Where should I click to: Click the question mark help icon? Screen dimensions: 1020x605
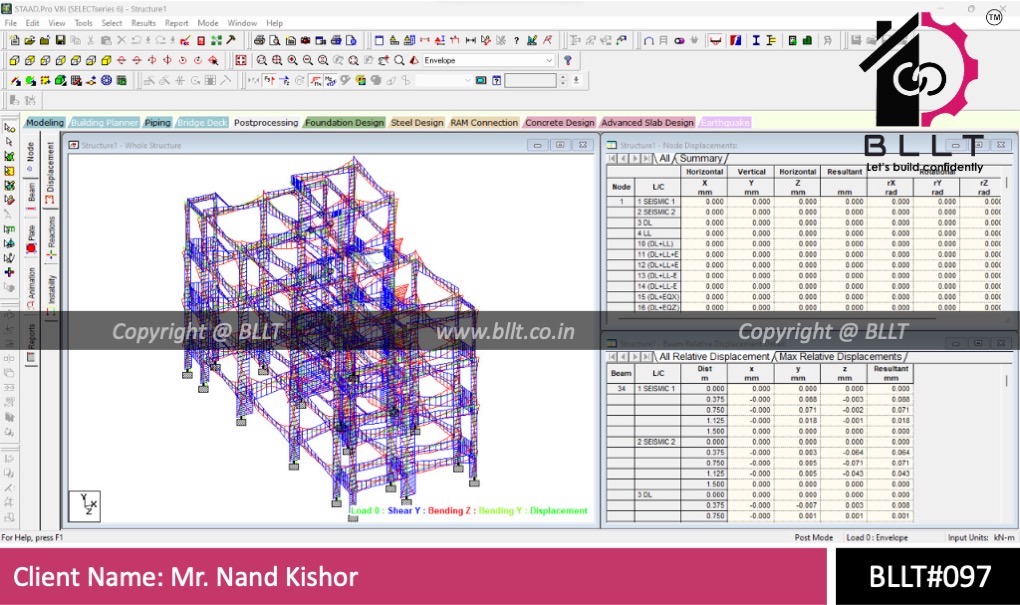click(517, 40)
